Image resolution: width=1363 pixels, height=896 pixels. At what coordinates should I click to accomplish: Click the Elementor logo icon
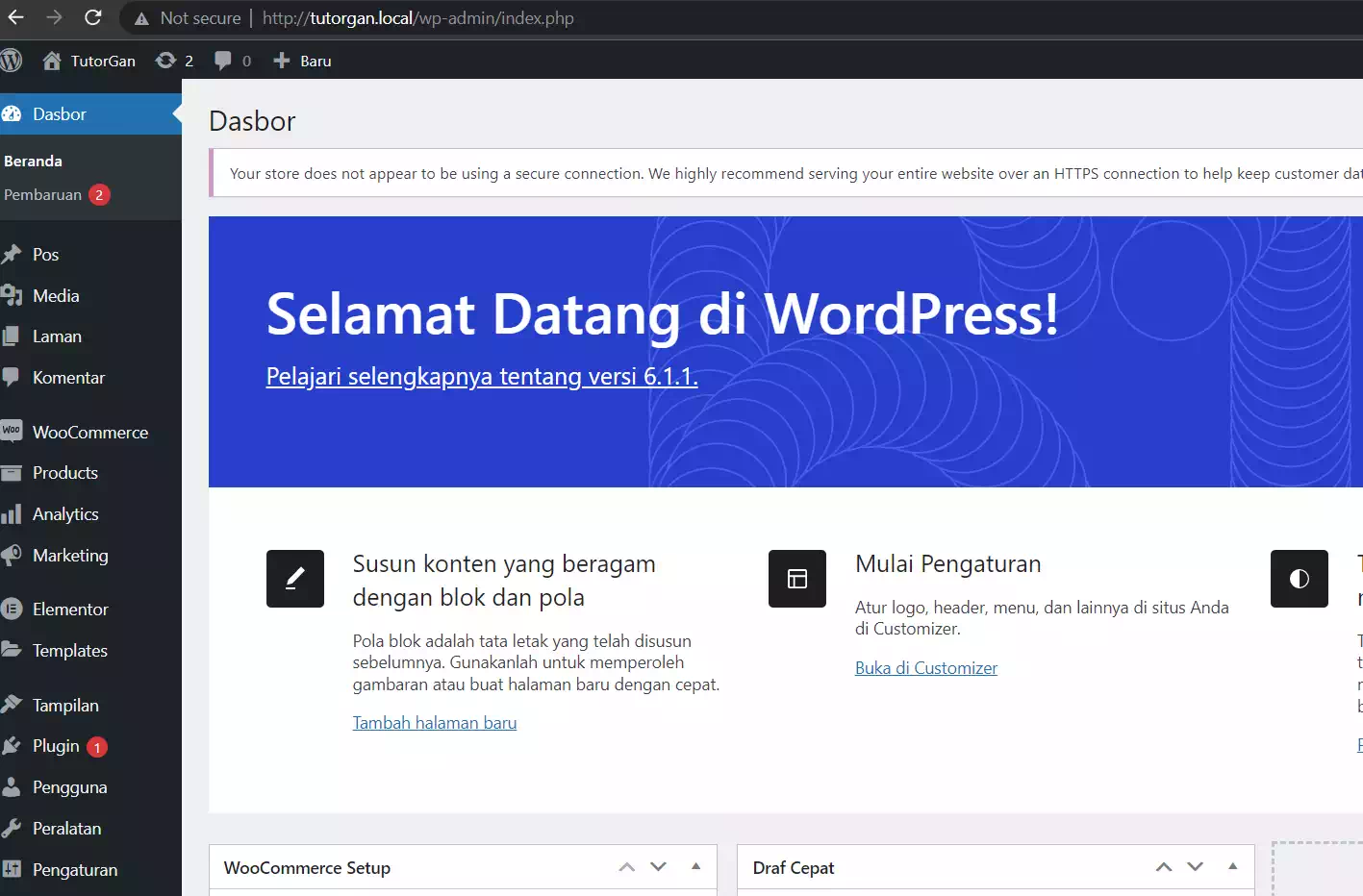click(12, 609)
